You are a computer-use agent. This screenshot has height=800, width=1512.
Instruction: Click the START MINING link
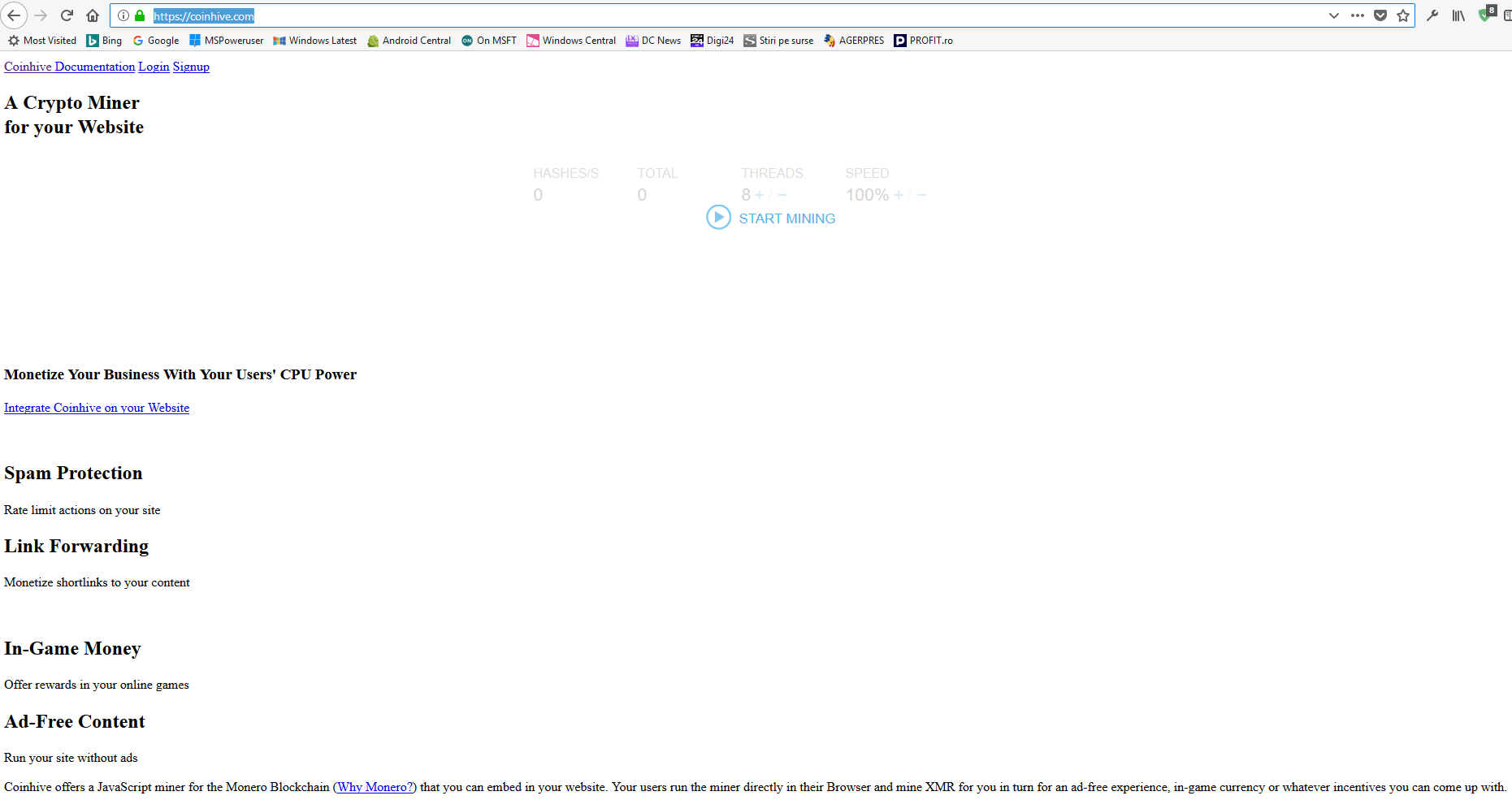[786, 218]
